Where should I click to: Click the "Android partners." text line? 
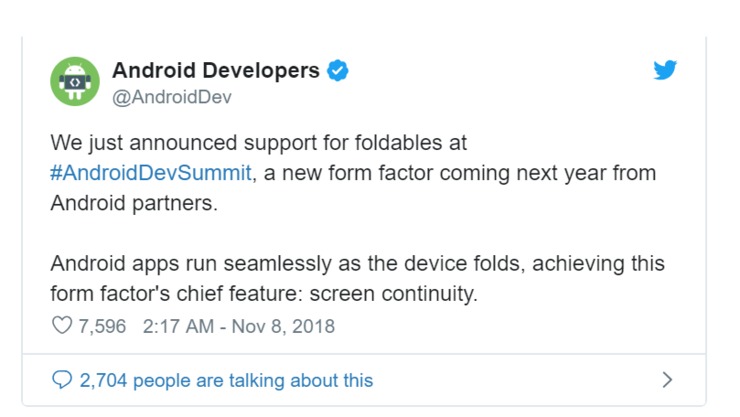[134, 203]
